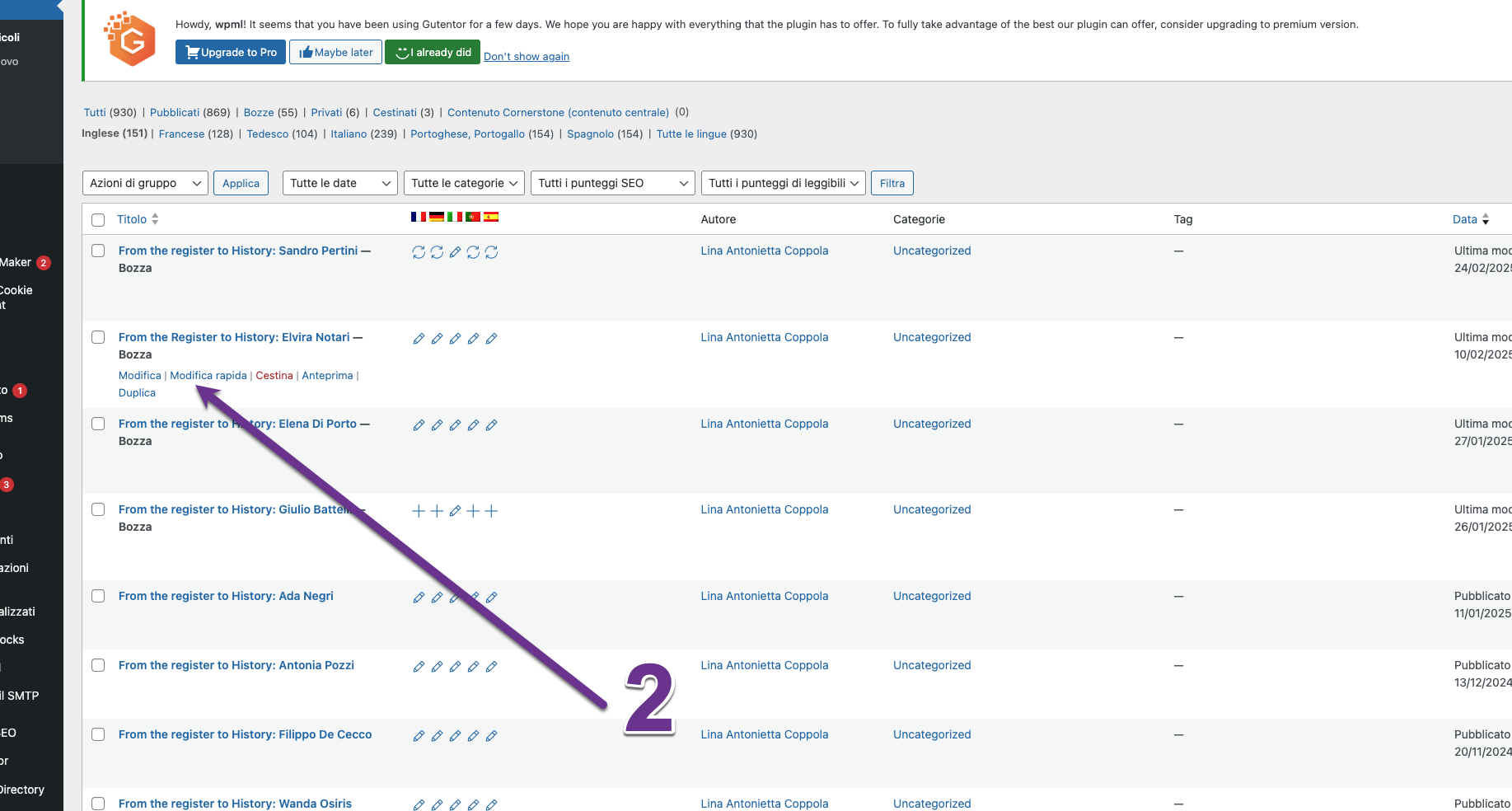Open the Tutti i punteggi SEO dropdown
Viewport: 1512px width, 811px height.
tap(613, 183)
